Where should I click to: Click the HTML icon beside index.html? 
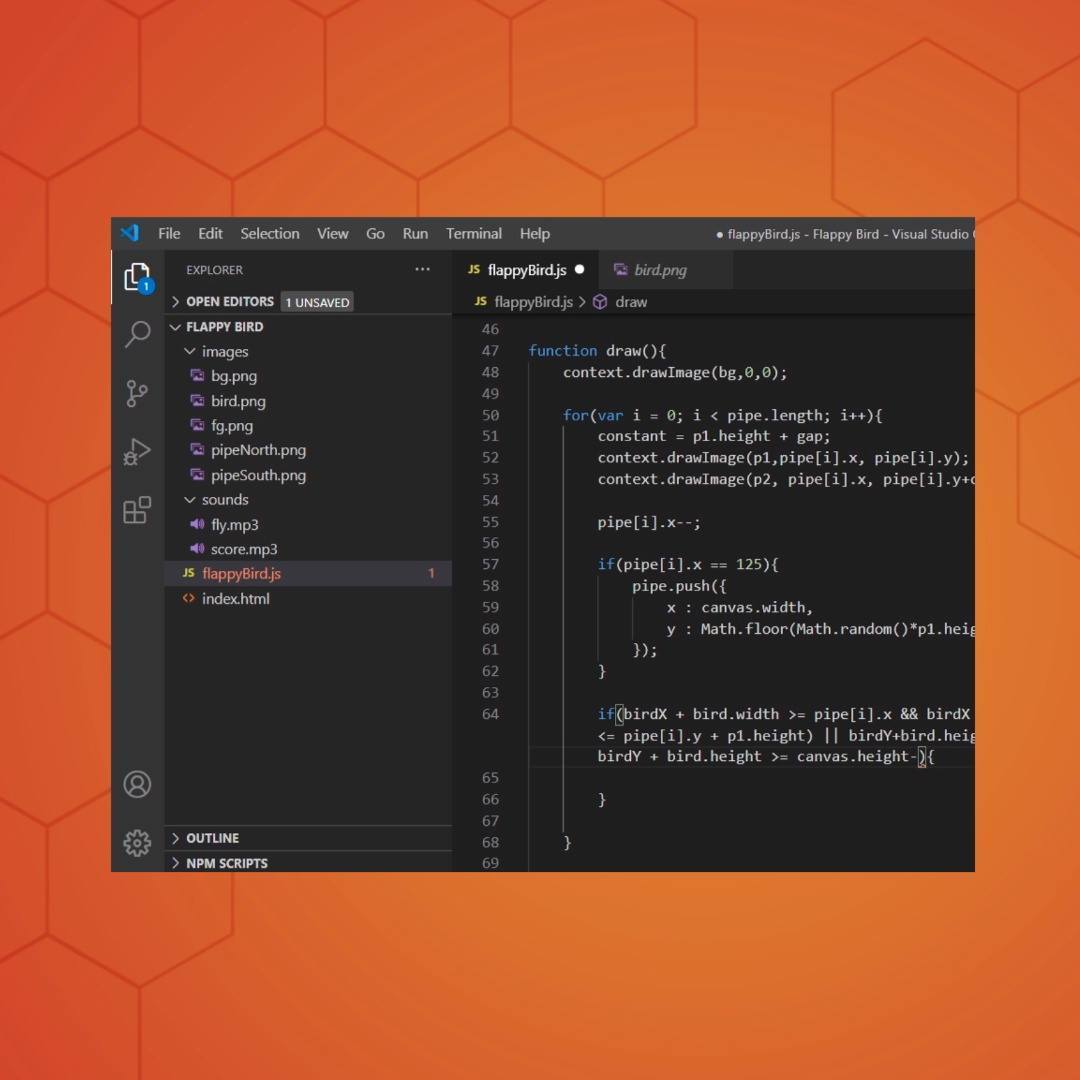point(188,598)
